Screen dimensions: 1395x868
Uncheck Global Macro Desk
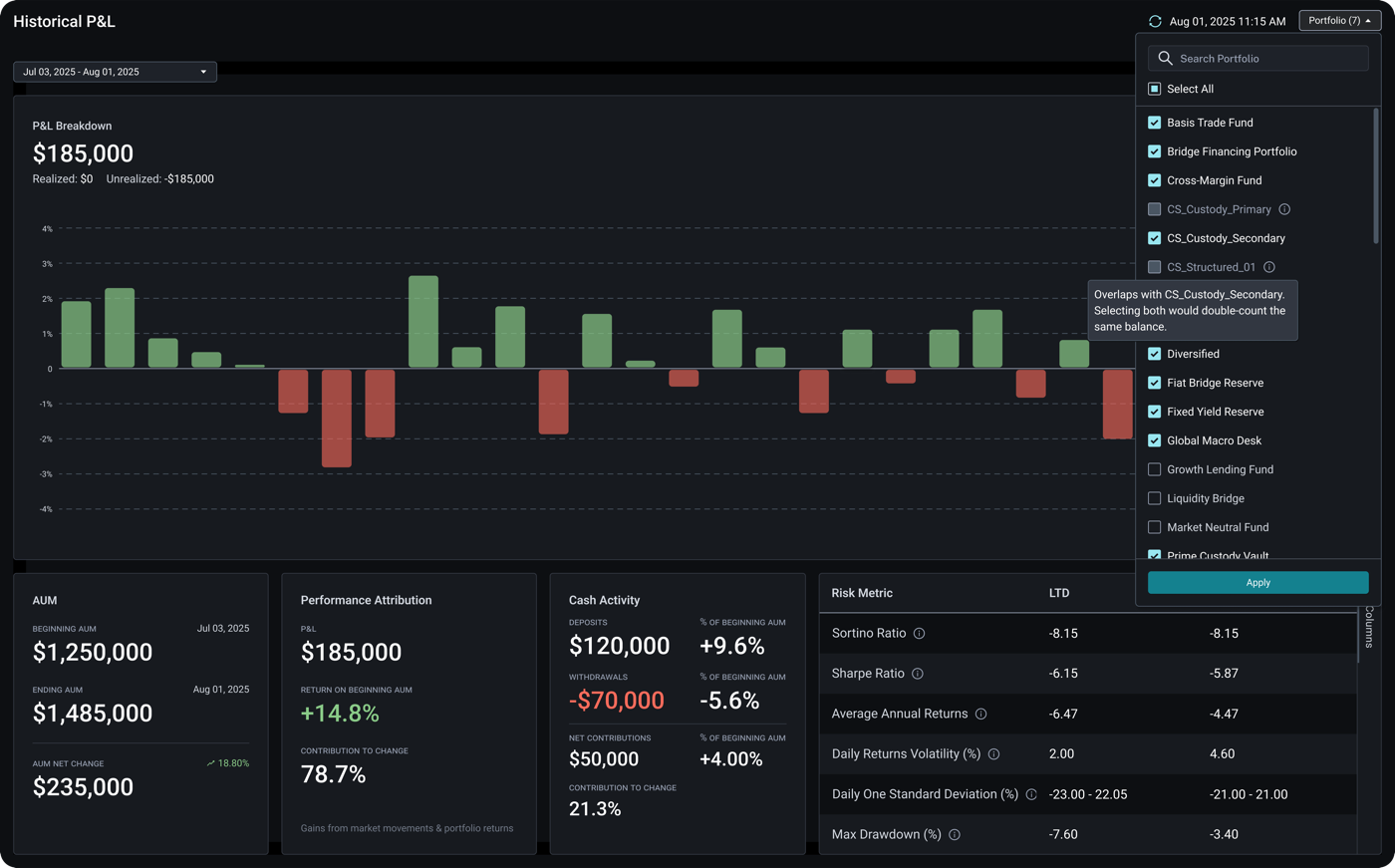coord(1154,440)
